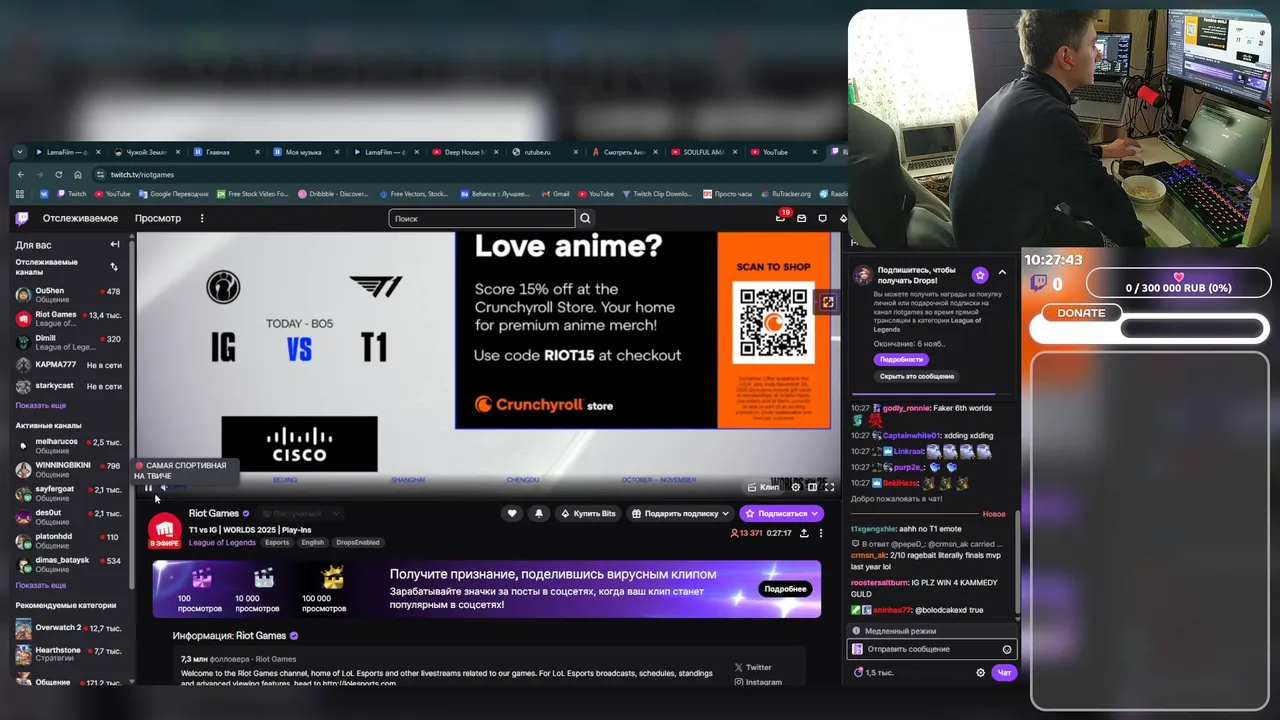Collapse the Drops message chevron
Image resolution: width=1280 pixels, height=720 pixels.
coord(1002,273)
